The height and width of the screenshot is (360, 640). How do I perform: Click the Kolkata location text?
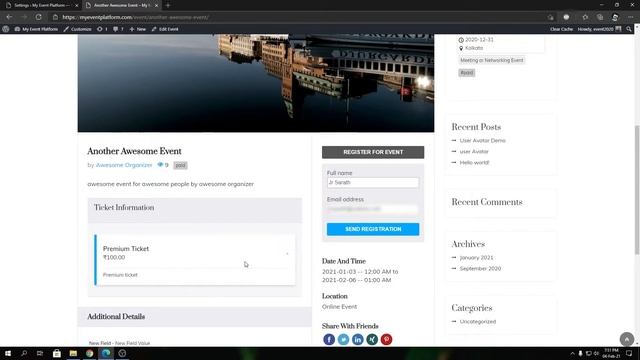[x=474, y=48]
